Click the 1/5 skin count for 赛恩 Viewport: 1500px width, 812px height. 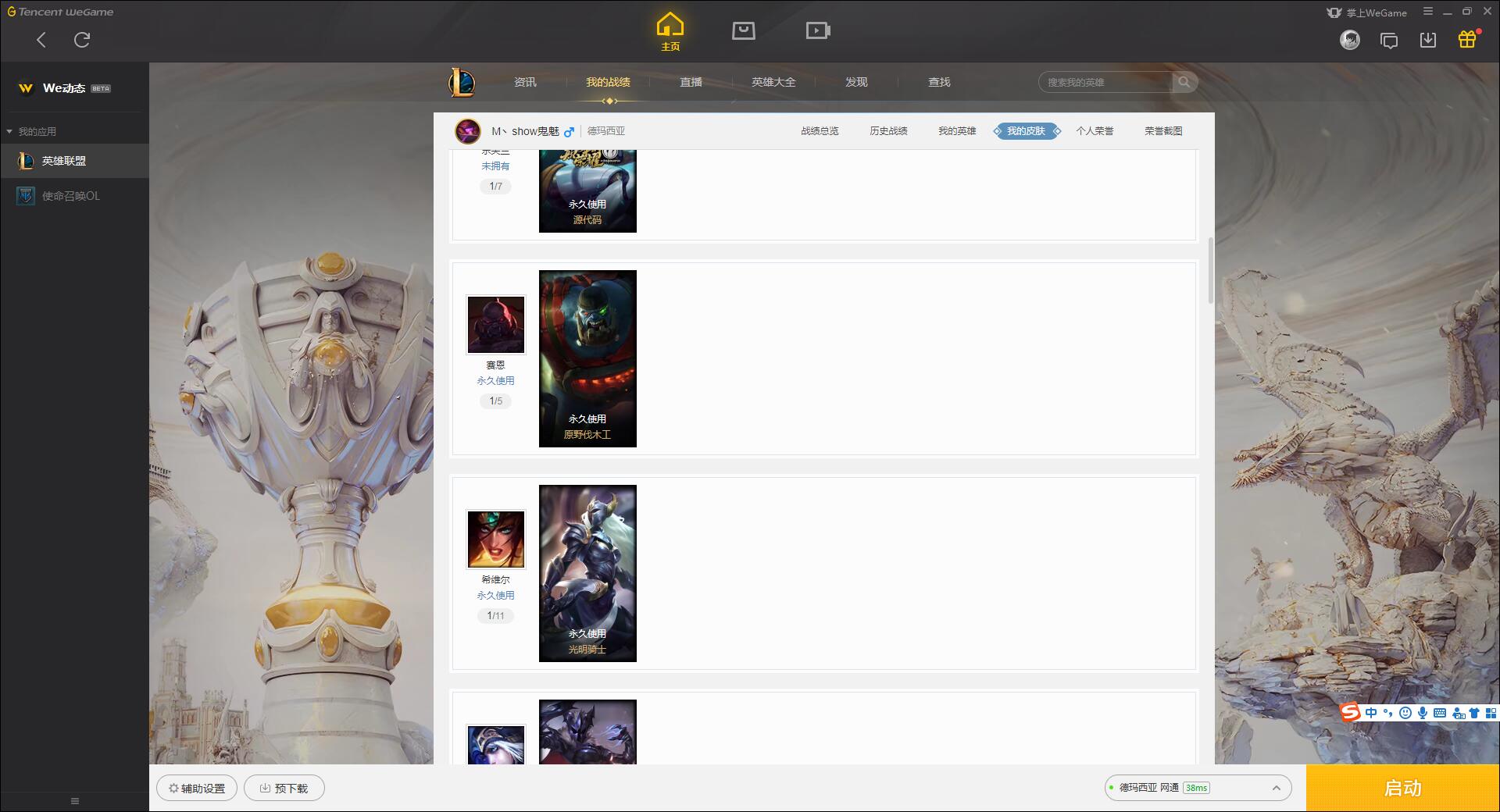click(x=496, y=401)
